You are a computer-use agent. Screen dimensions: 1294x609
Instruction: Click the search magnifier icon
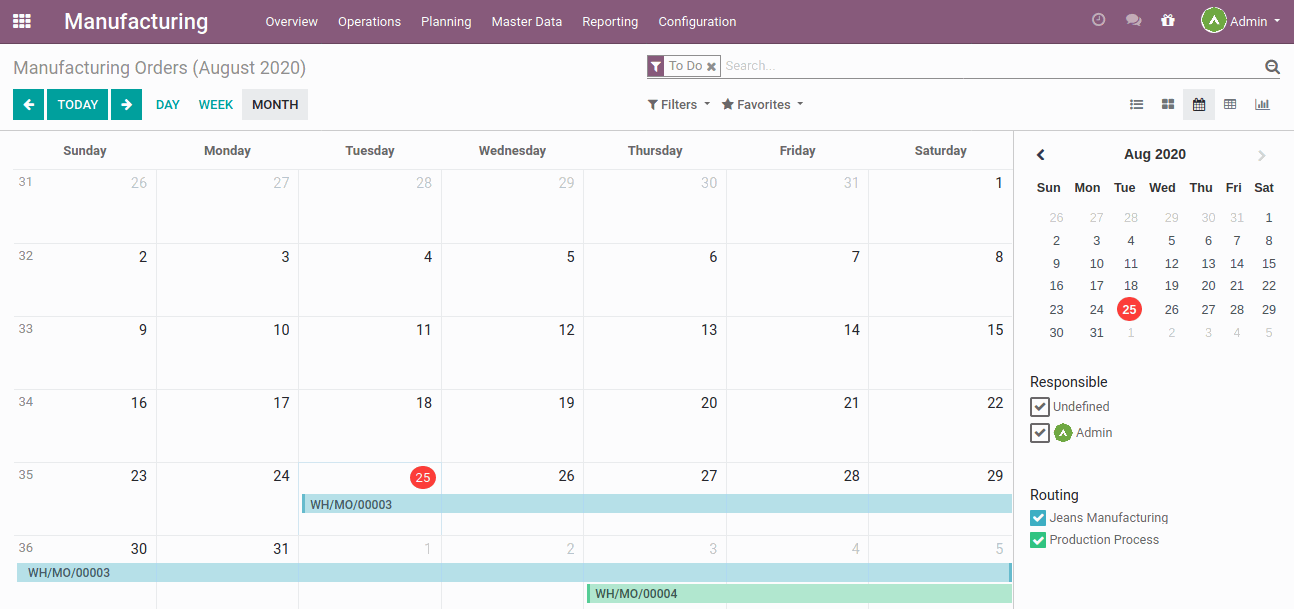1271,66
